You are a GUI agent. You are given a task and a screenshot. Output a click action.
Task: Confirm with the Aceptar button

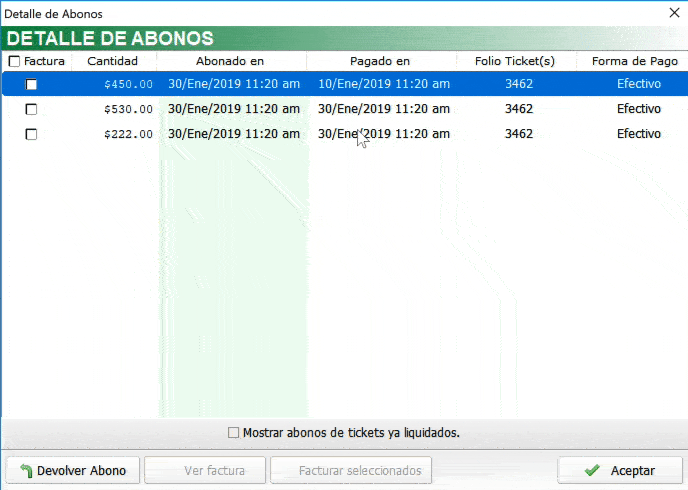[620, 470]
